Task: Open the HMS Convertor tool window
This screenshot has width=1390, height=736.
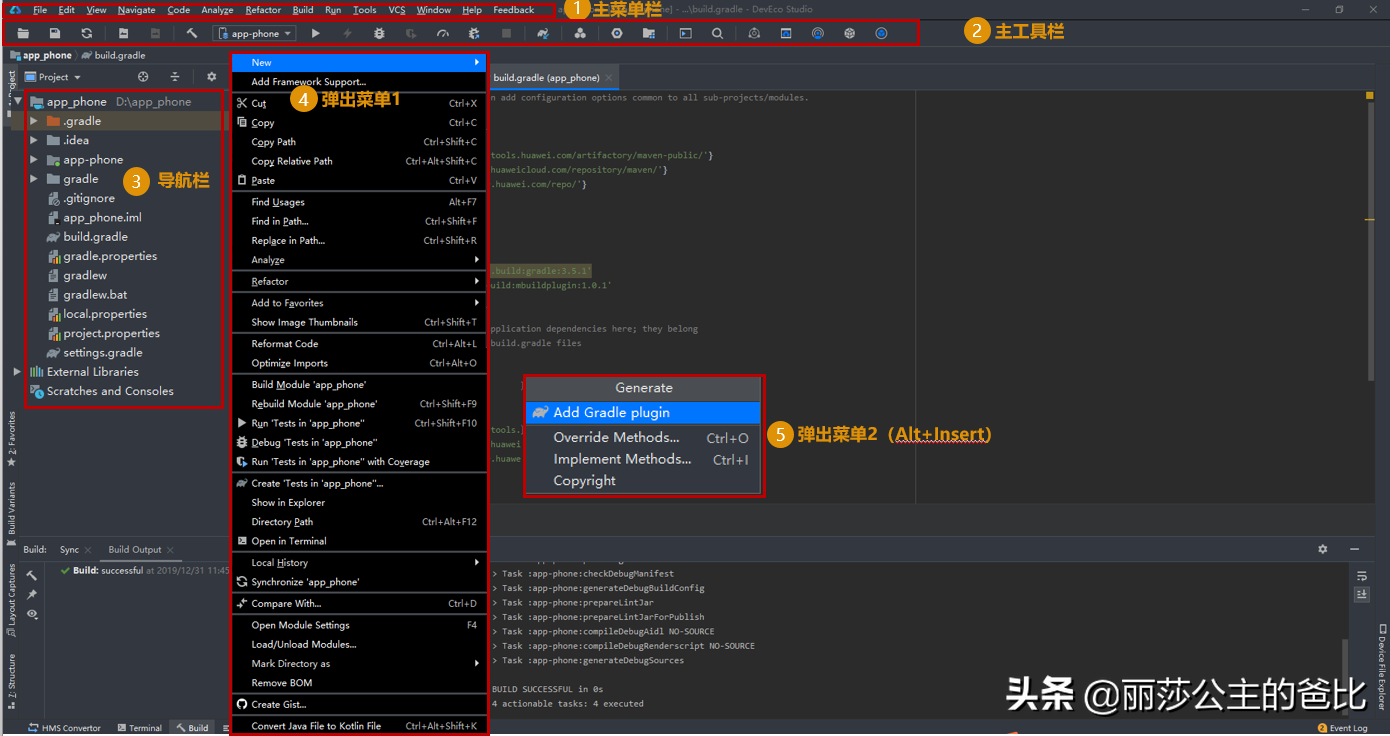Action: pos(65,728)
